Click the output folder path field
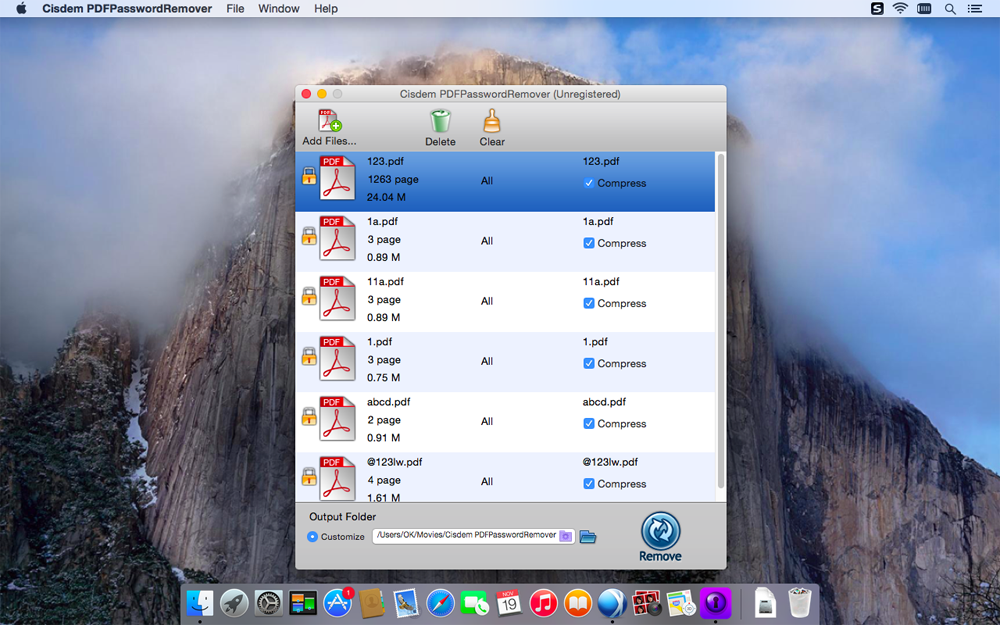 coord(473,536)
